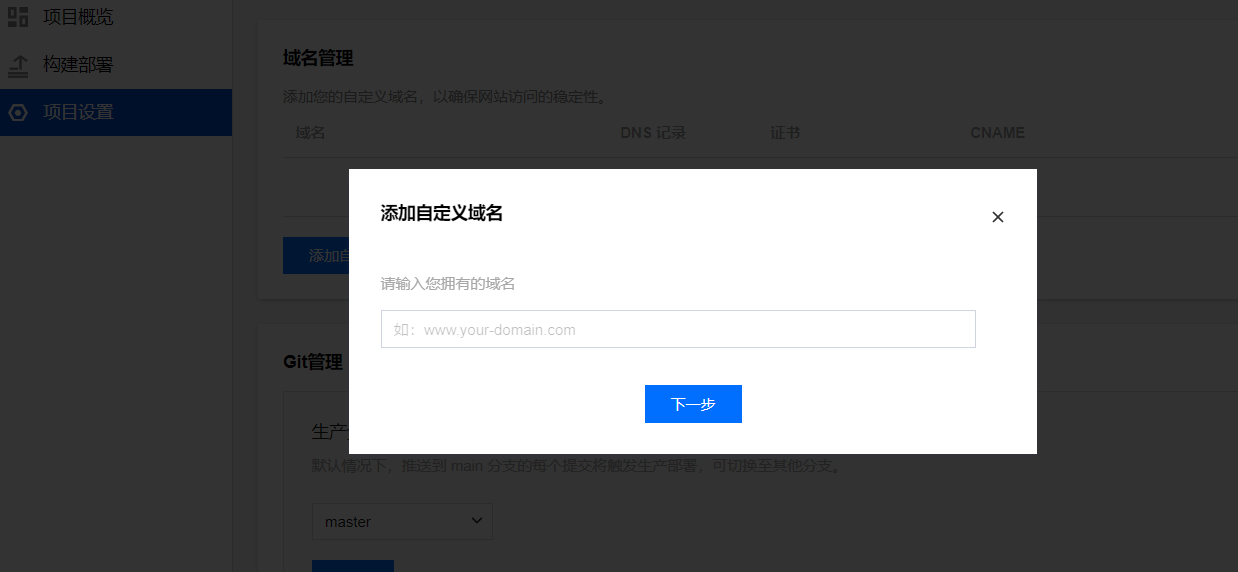
Task: Click the chevron arrow on the master selector
Action: pyautogui.click(x=477, y=521)
